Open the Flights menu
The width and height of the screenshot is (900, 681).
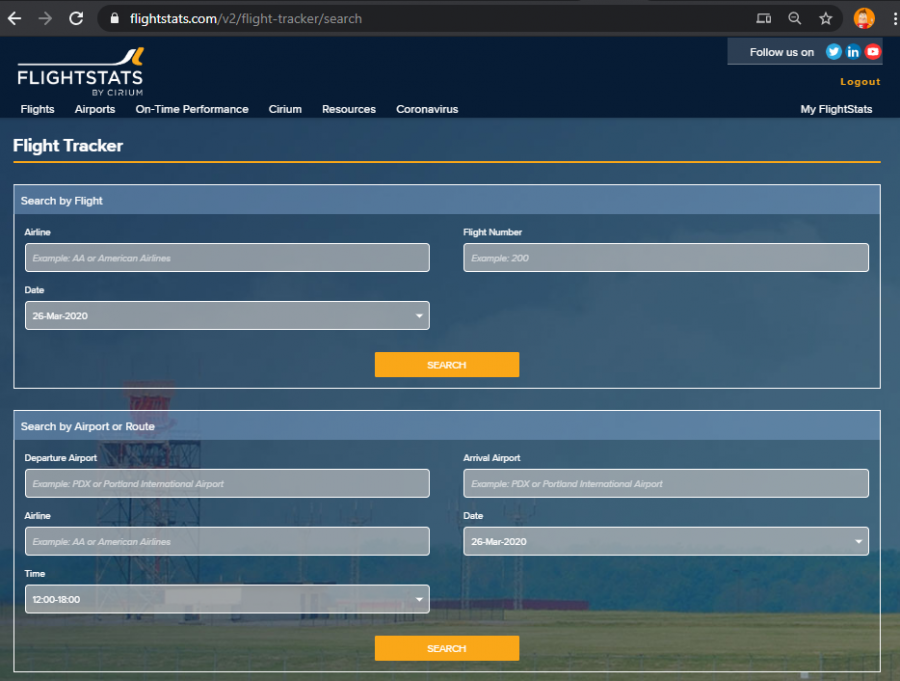[37, 109]
